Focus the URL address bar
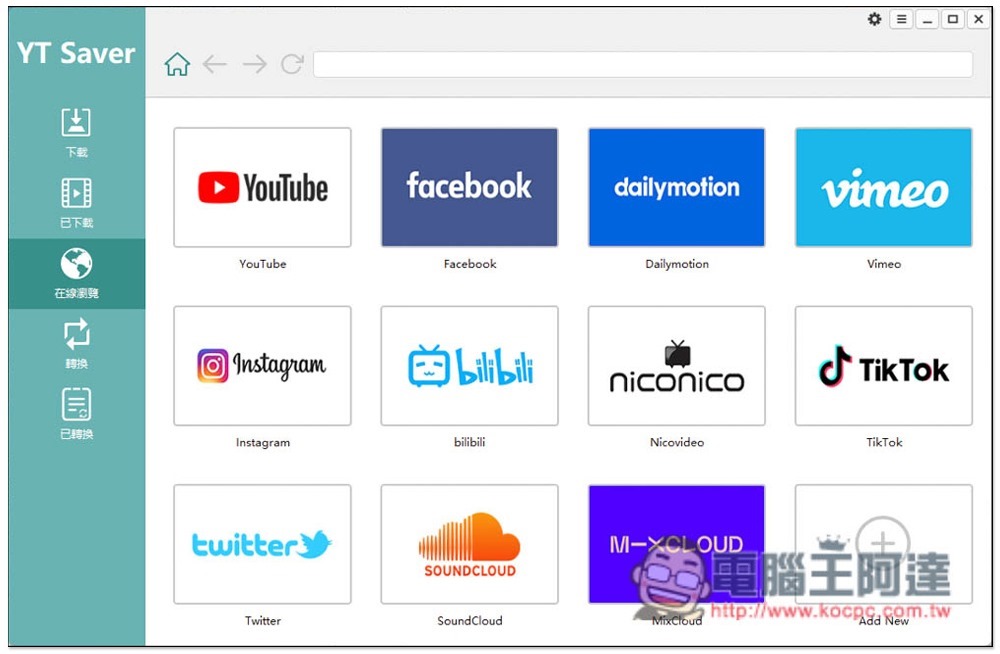This screenshot has width=1000, height=654. click(x=643, y=64)
